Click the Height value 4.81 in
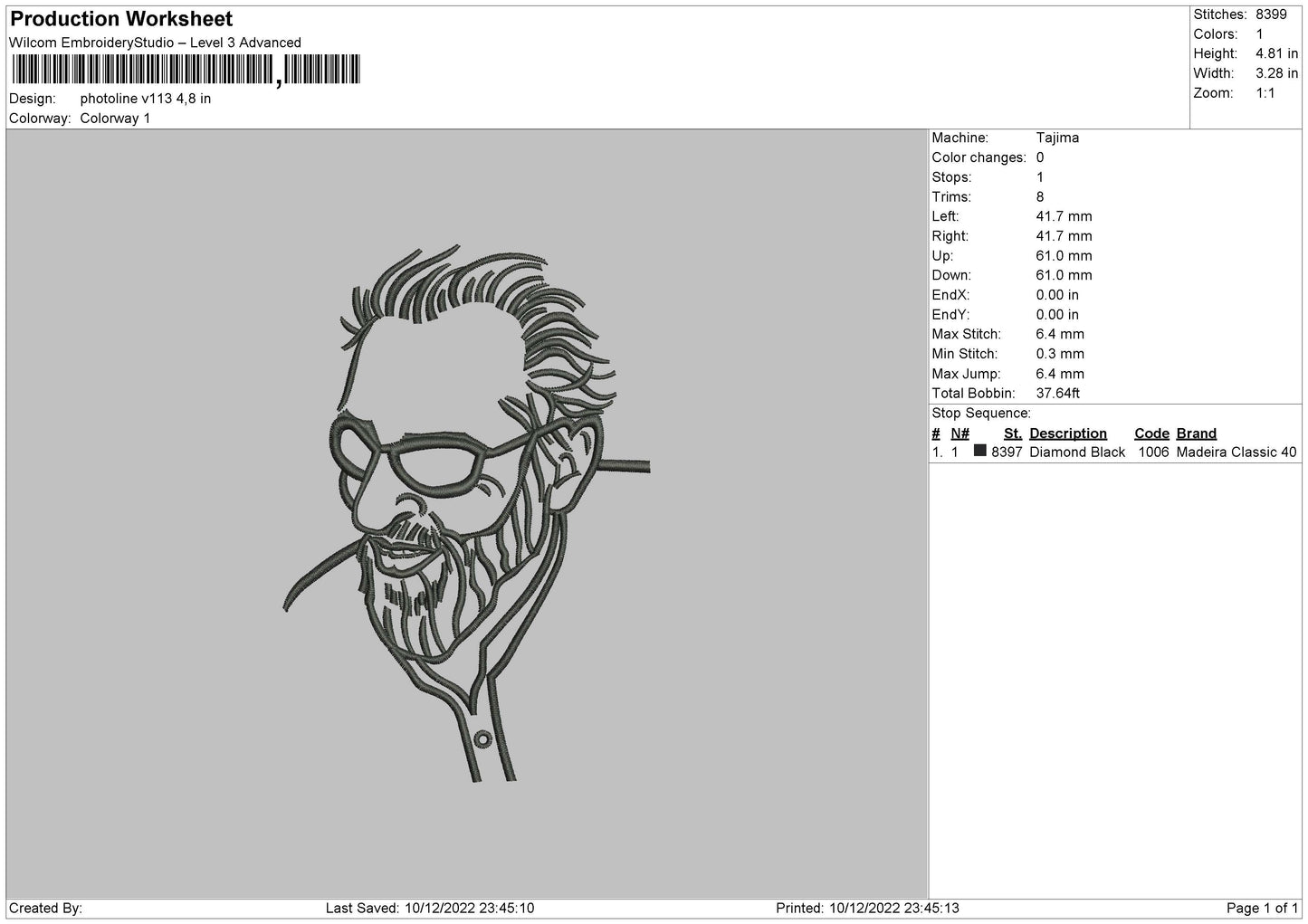Viewport: 1308px width, 924px height. tap(1276, 54)
